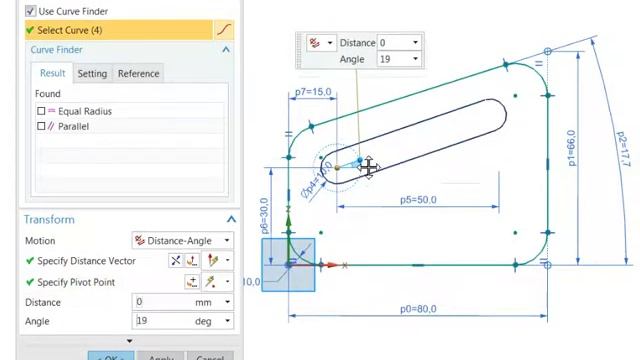This screenshot has width=640, height=360.
Task: Select the p6=30,0 dimension
Action: [x=264, y=216]
